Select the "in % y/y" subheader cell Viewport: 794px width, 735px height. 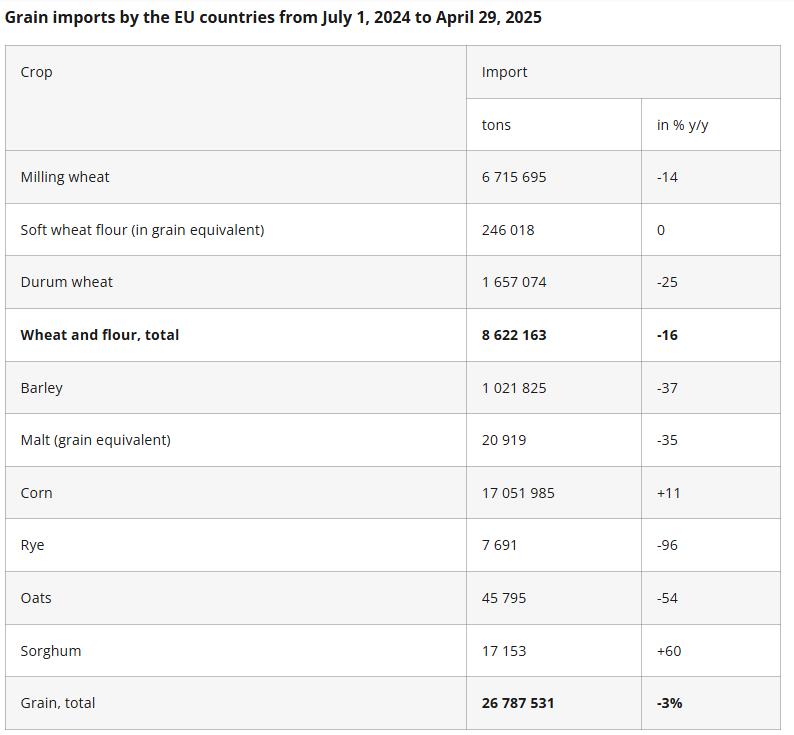click(682, 125)
